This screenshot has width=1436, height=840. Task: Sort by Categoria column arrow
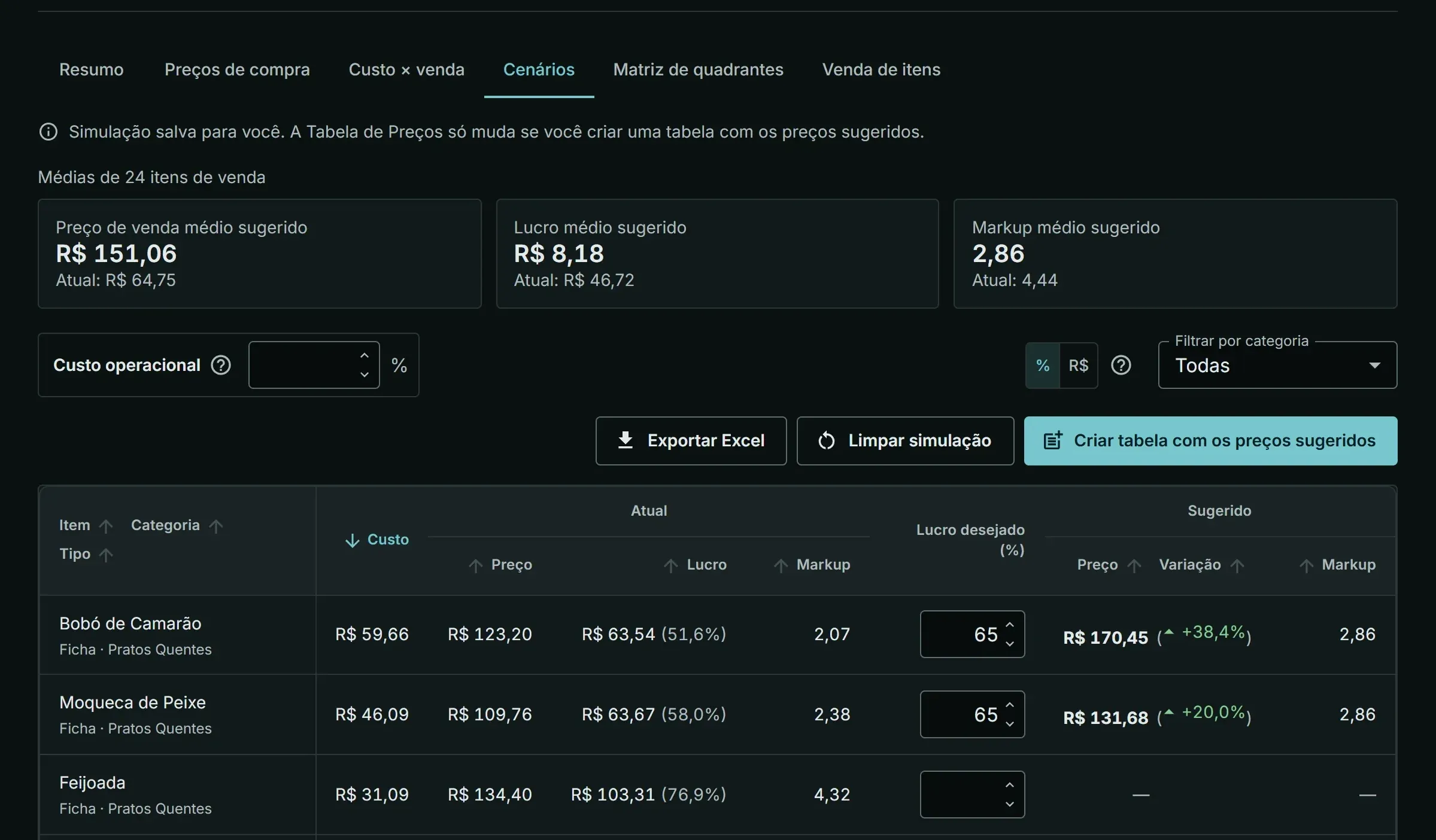216,526
